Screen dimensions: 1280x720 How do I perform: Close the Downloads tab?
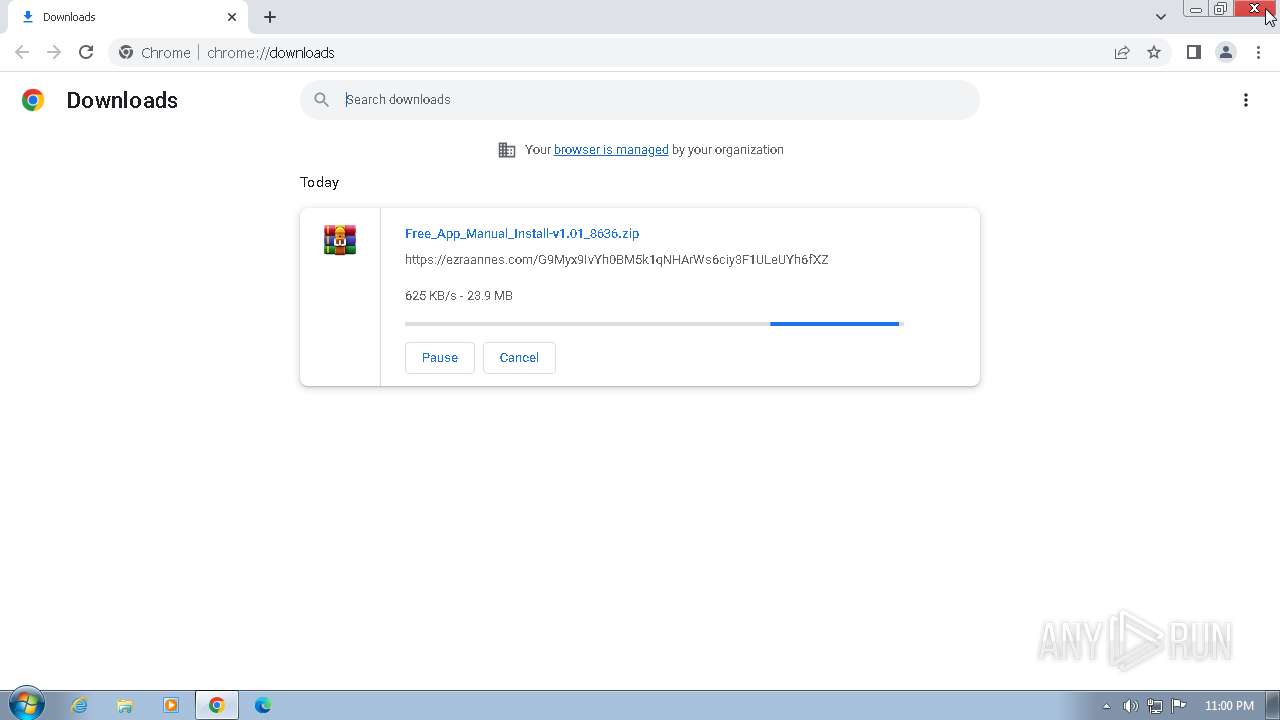coord(232,17)
